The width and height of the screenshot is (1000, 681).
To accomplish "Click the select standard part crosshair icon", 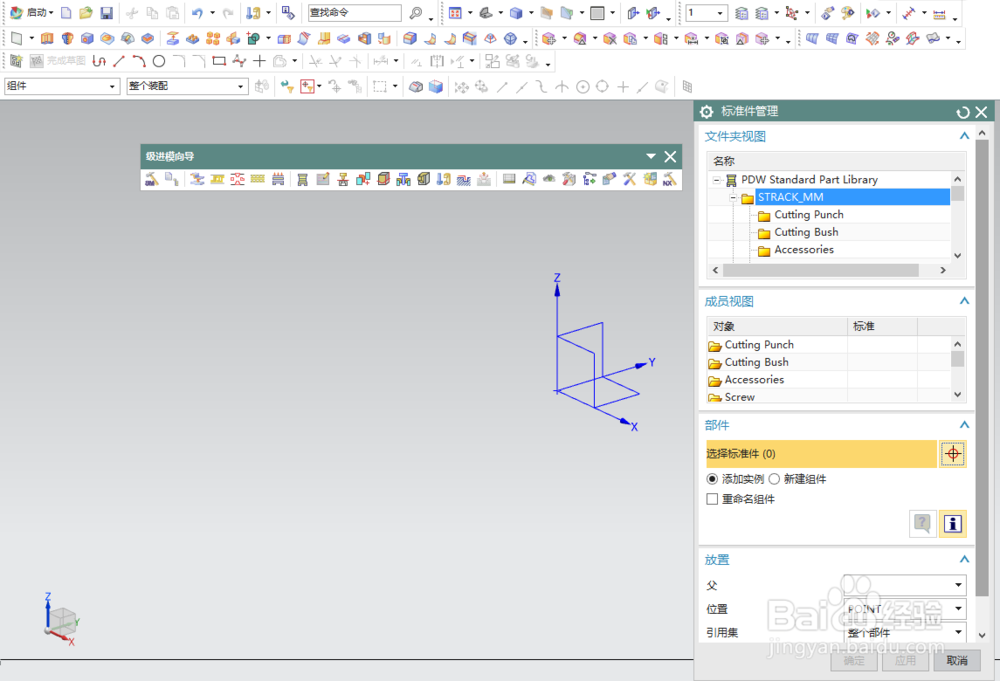I will pyautogui.click(x=953, y=454).
